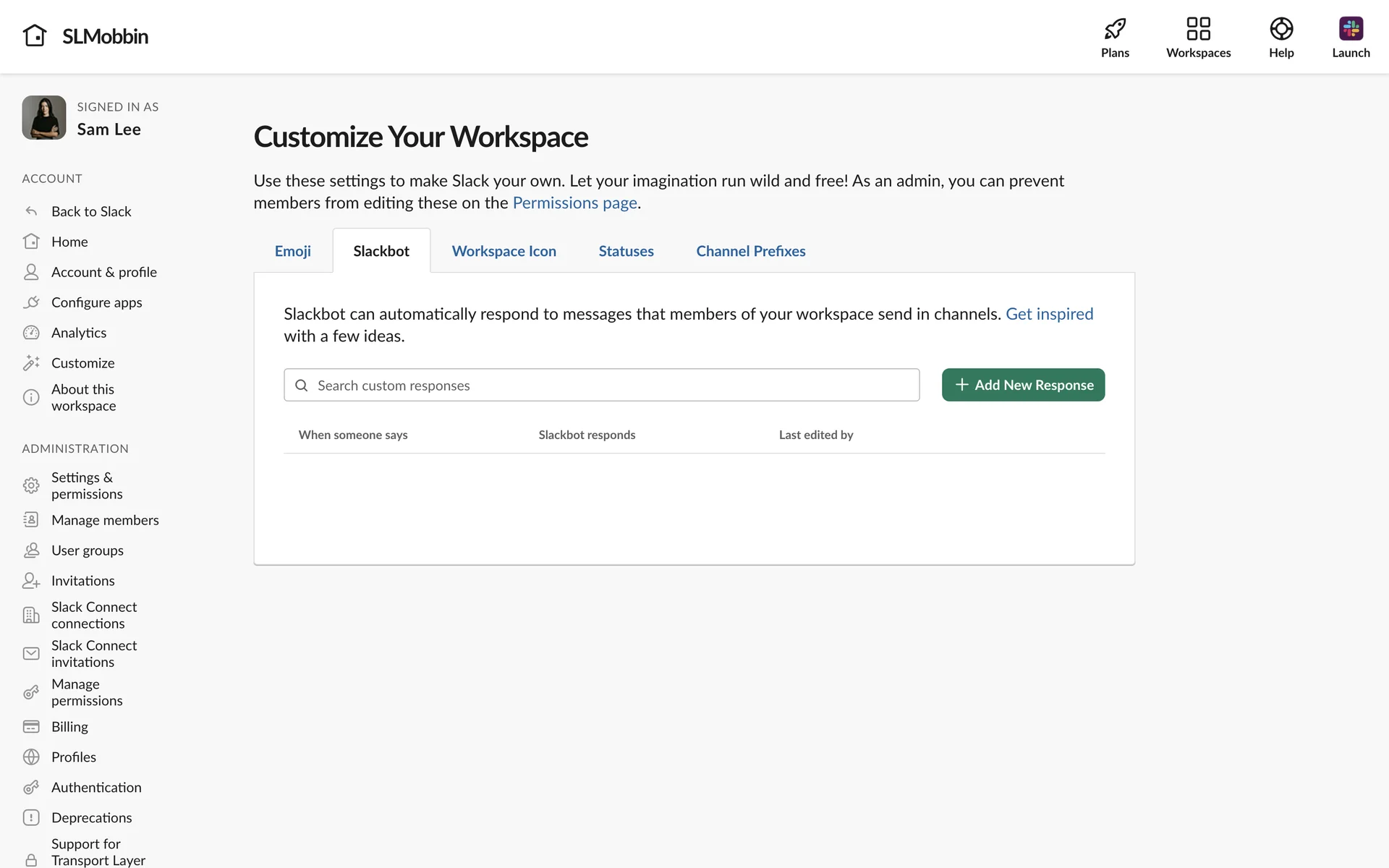Open the Workspaces grid icon
1389x868 pixels.
[x=1198, y=29]
